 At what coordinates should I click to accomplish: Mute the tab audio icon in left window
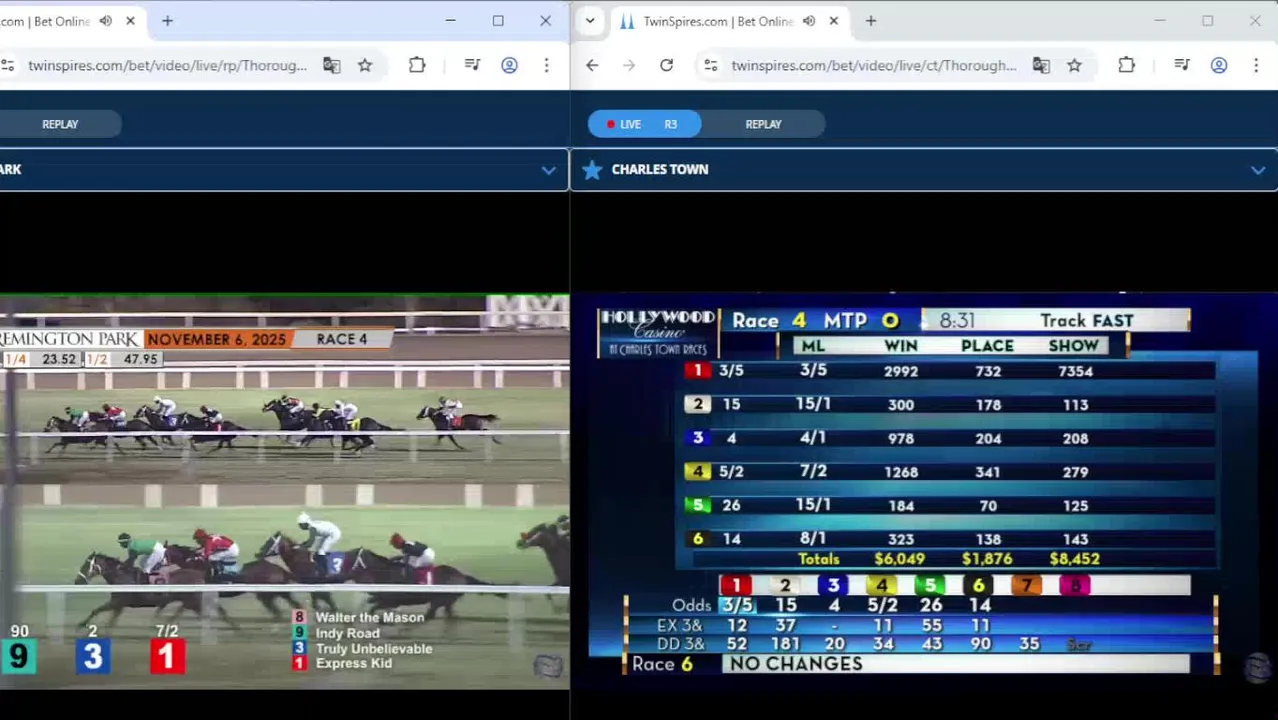(106, 21)
